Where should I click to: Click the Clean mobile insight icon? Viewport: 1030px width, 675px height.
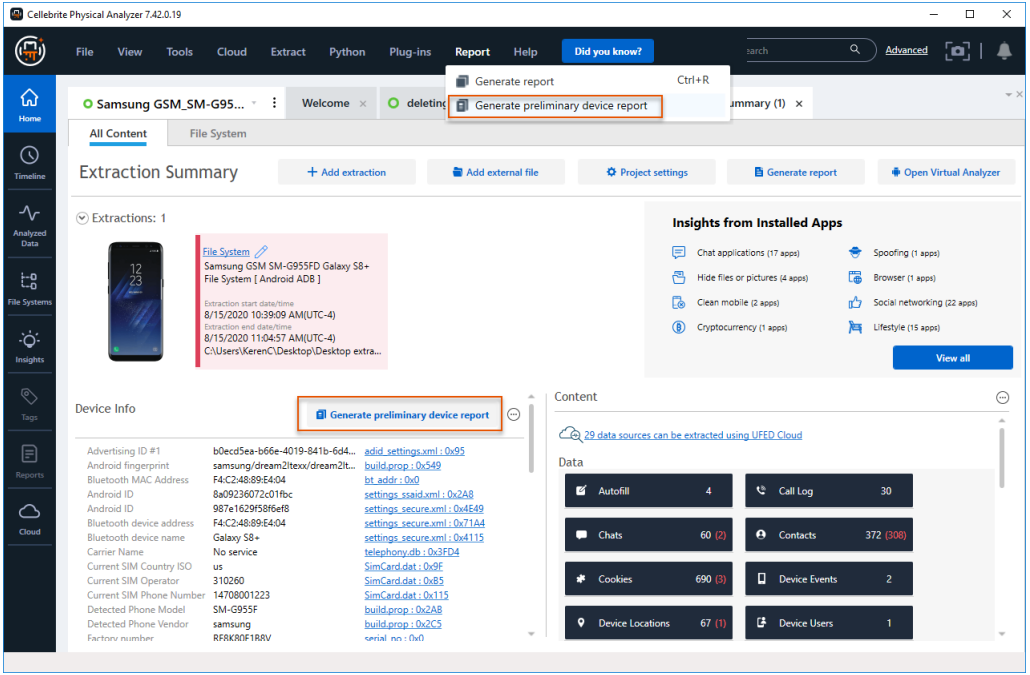pos(679,303)
